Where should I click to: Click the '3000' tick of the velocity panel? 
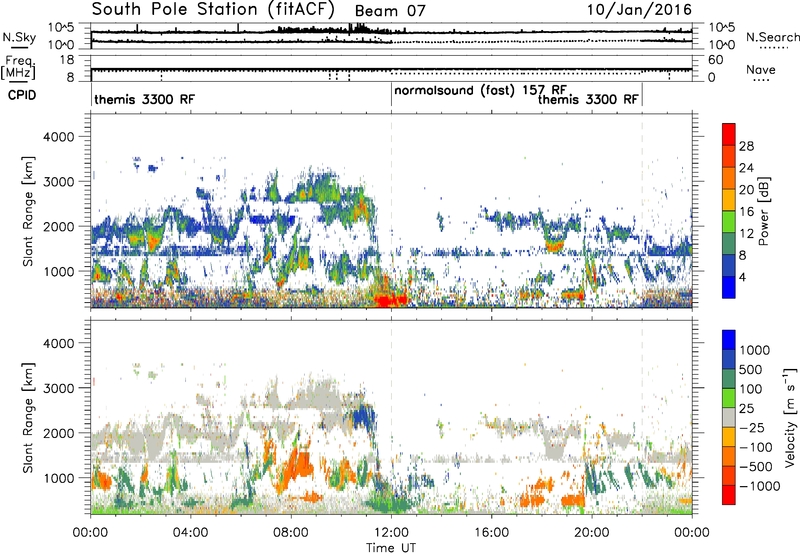pyautogui.click(x=58, y=388)
